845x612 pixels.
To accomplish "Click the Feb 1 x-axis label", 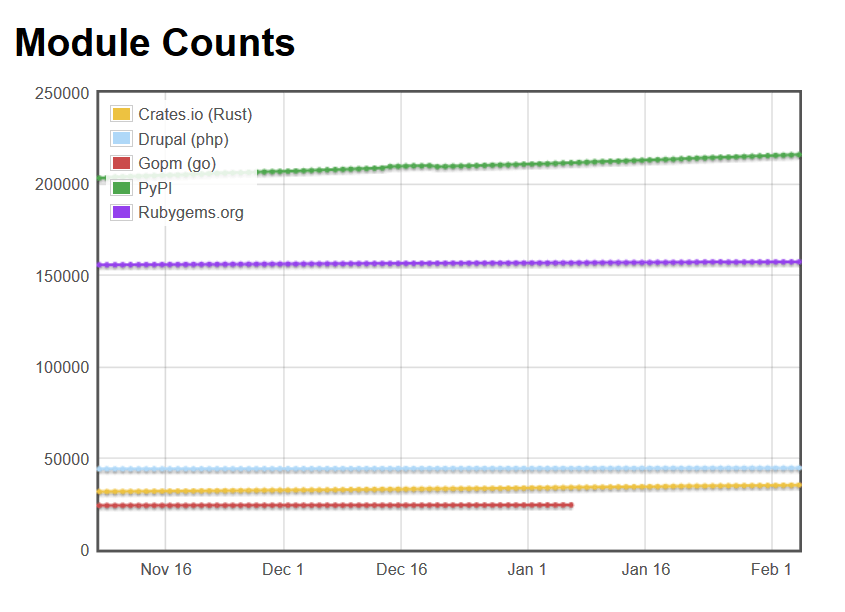I will pos(771,569).
